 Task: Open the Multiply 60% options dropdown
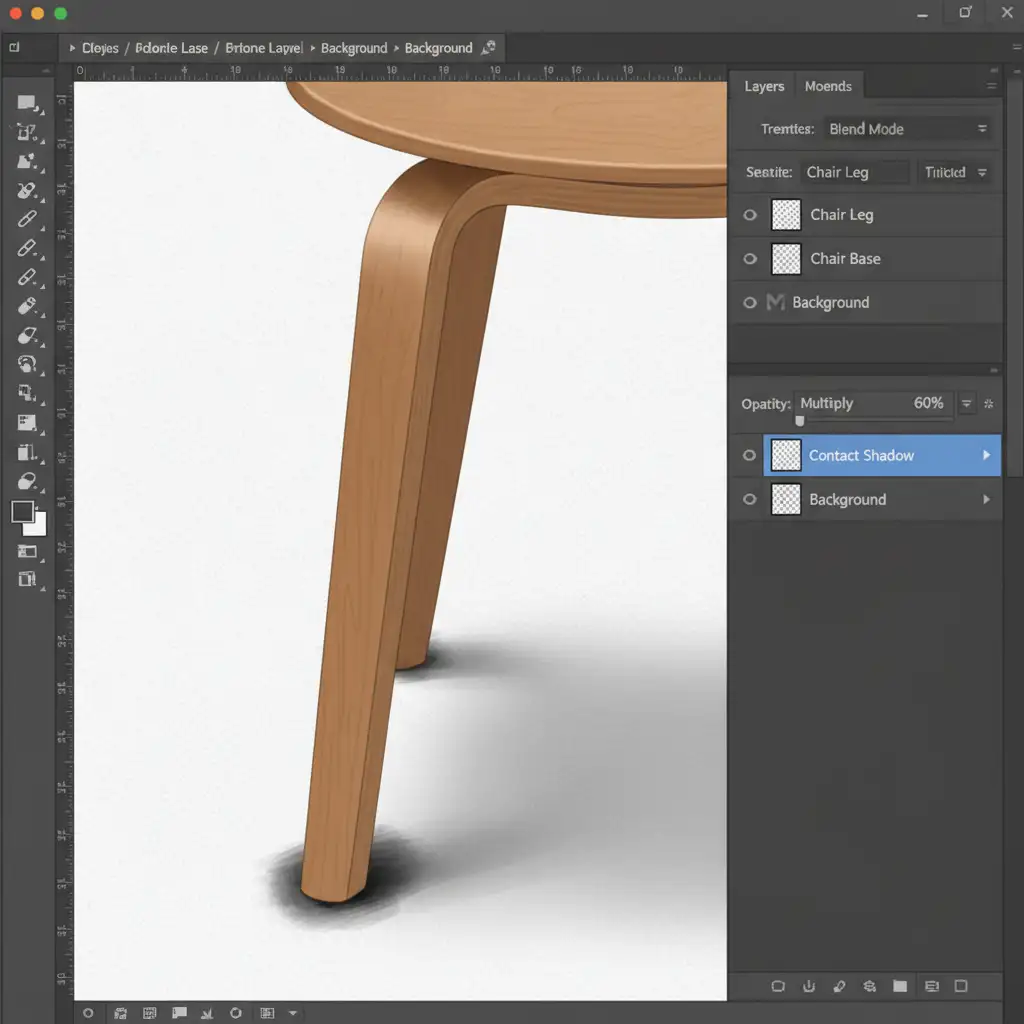pos(967,404)
